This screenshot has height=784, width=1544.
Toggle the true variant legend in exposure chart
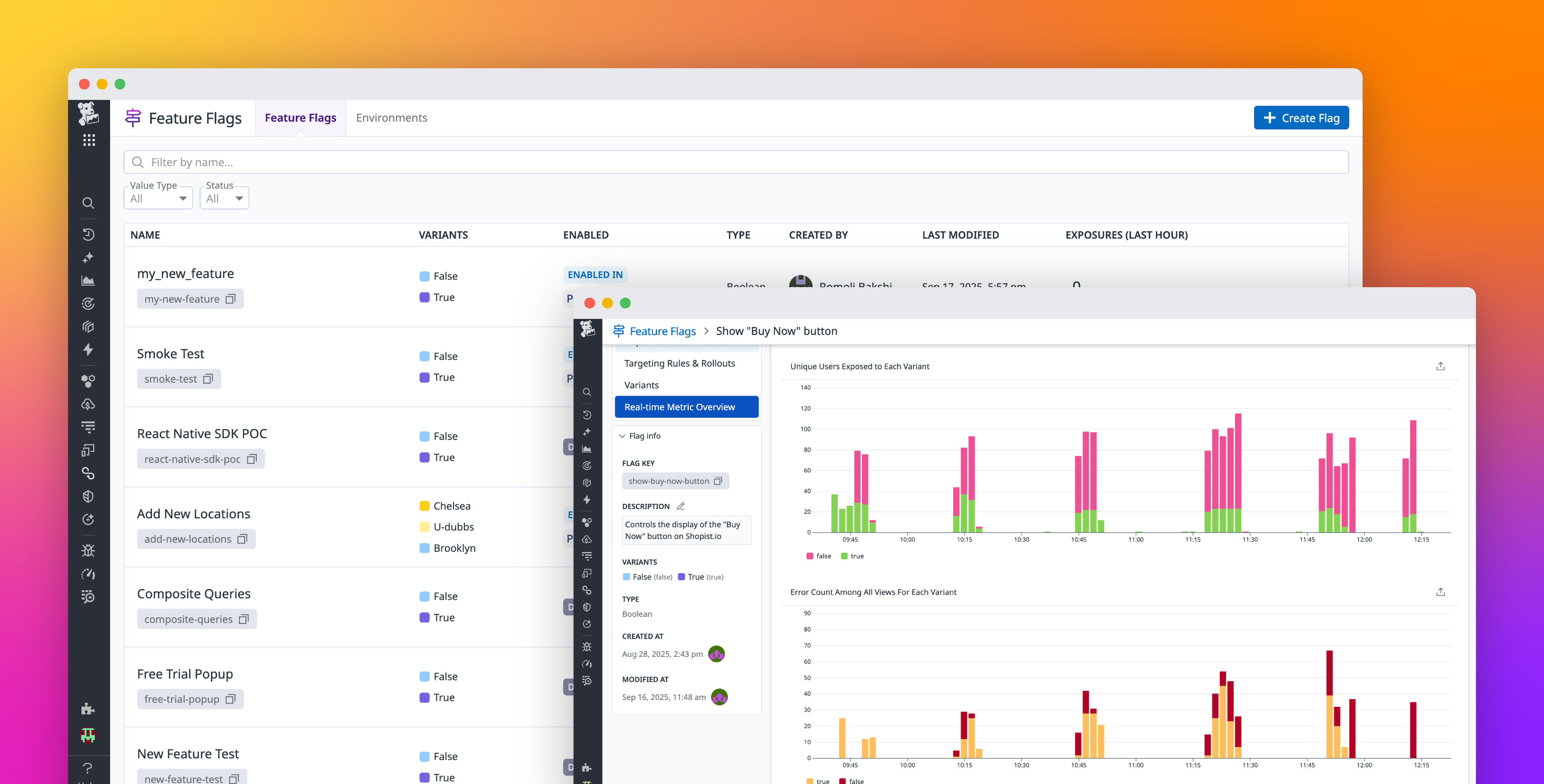[852, 556]
